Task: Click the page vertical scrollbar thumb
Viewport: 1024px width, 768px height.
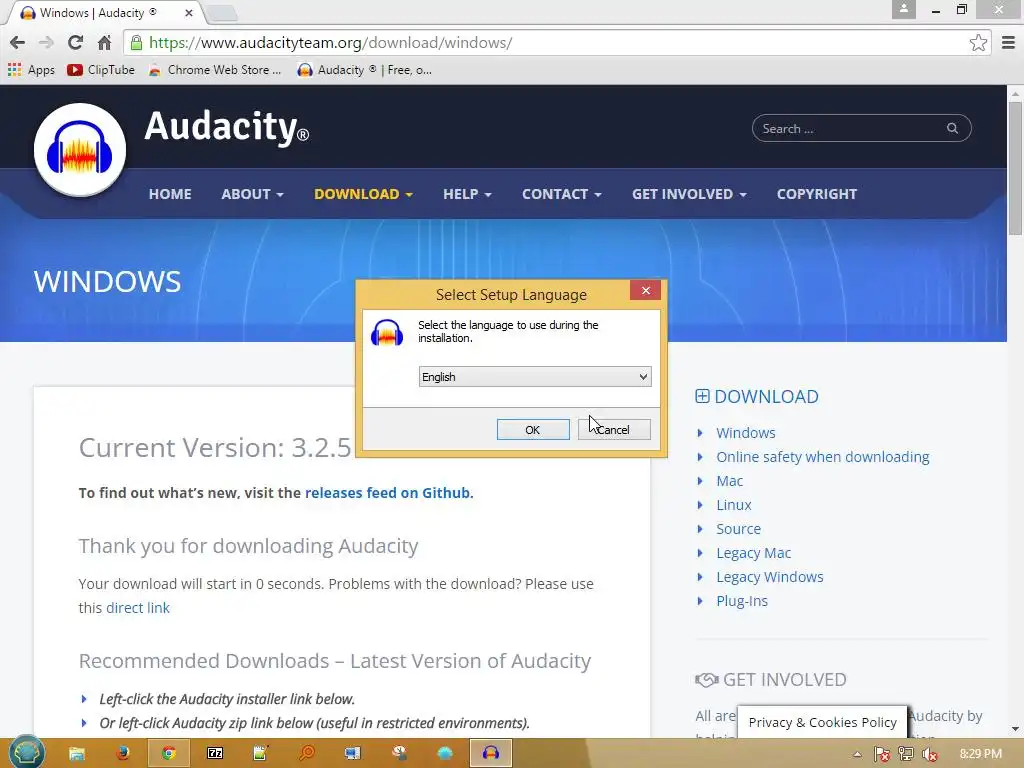Action: 1015,168
